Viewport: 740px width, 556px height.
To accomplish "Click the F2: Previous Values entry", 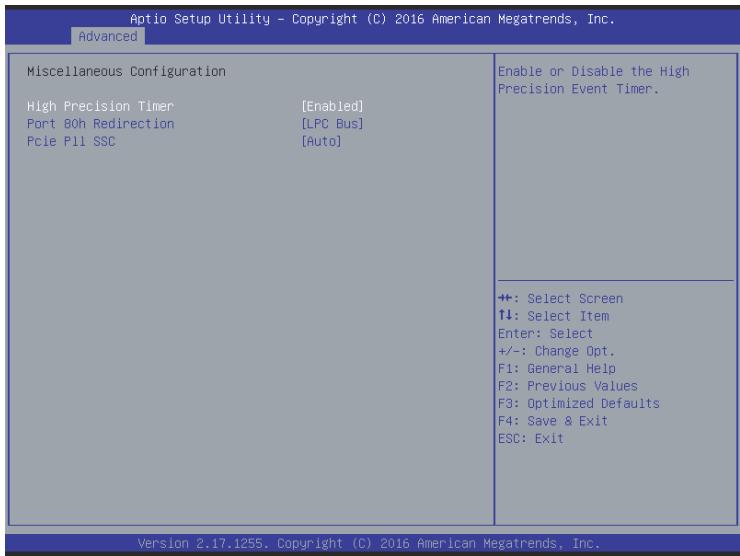I will pos(568,386).
